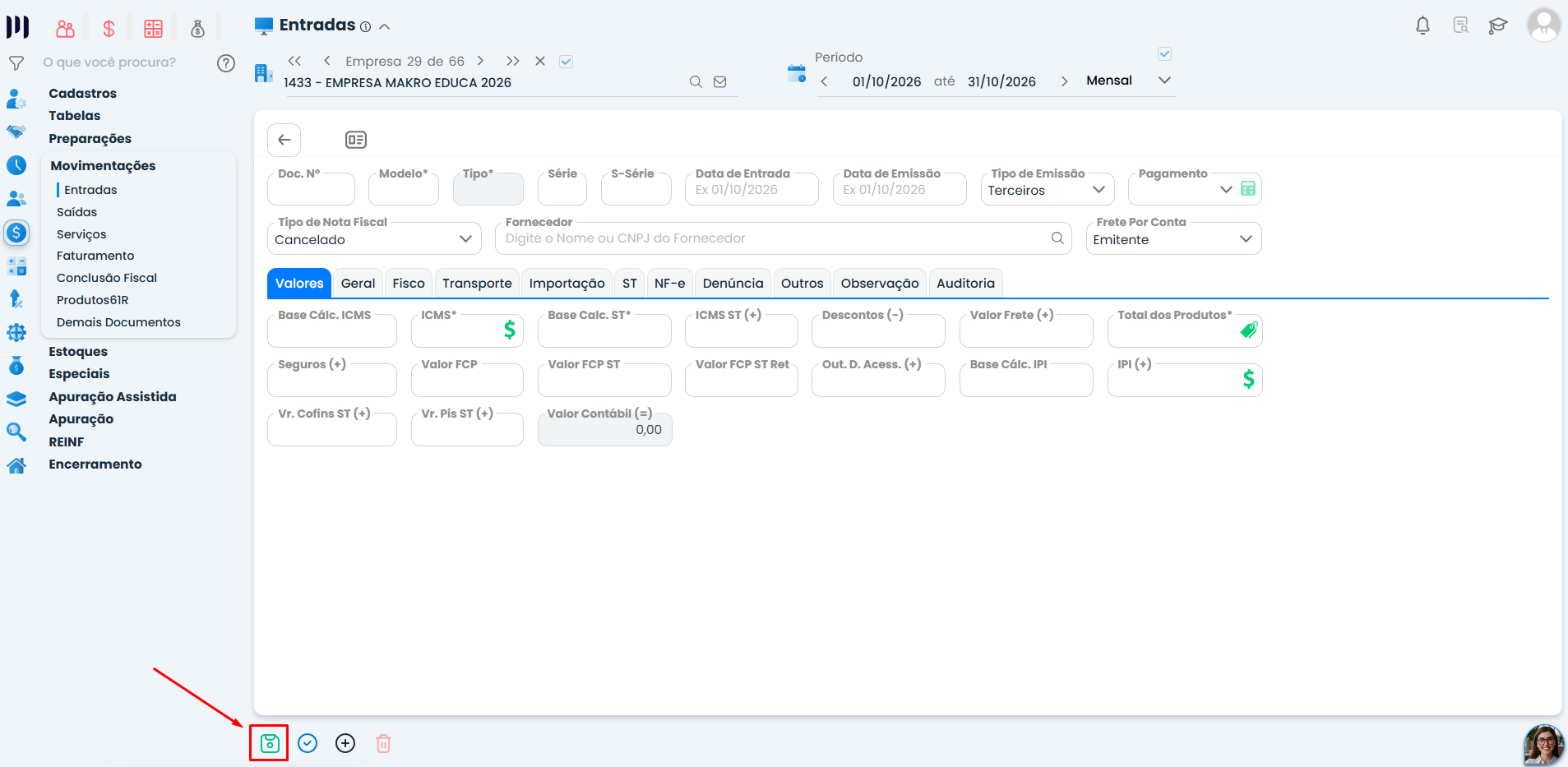Collapse the Entradas title chevron
Screen dimensions: 1568x767
tap(384, 26)
